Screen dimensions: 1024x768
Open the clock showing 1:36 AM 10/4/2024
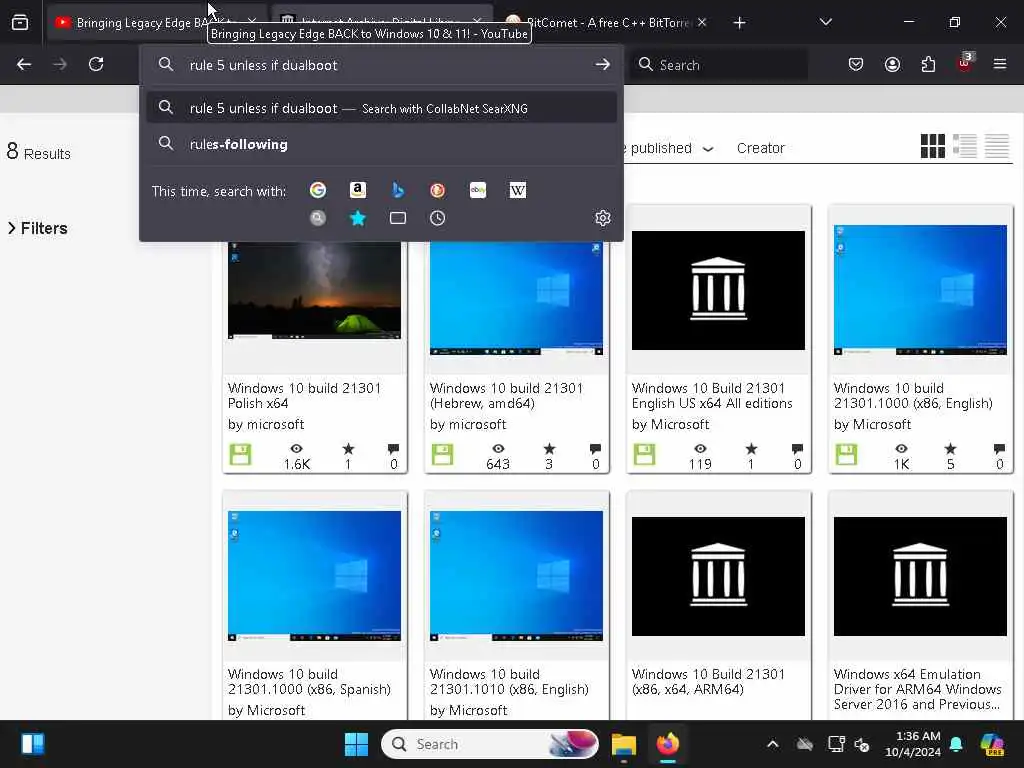pos(913,744)
